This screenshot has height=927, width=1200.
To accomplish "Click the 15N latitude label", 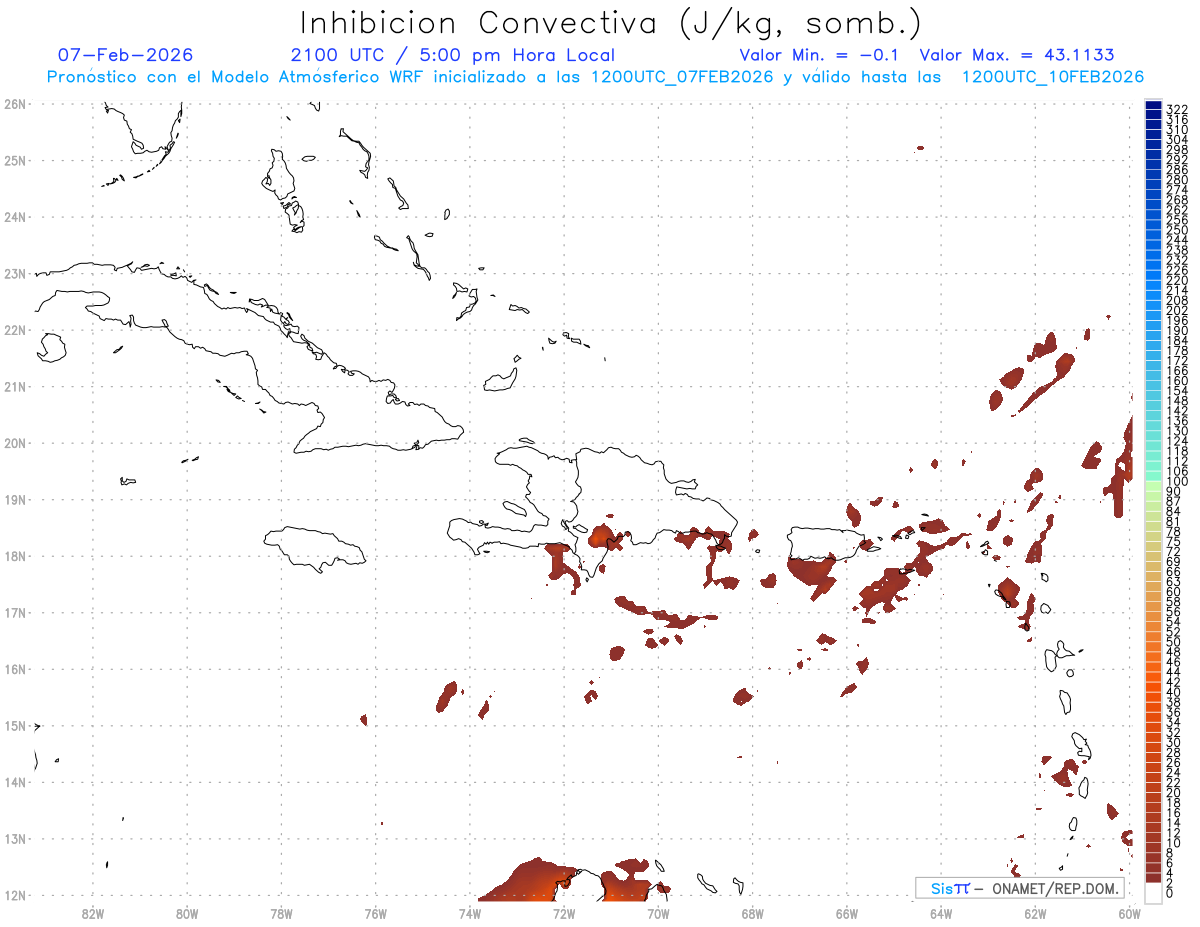I will point(14,725).
